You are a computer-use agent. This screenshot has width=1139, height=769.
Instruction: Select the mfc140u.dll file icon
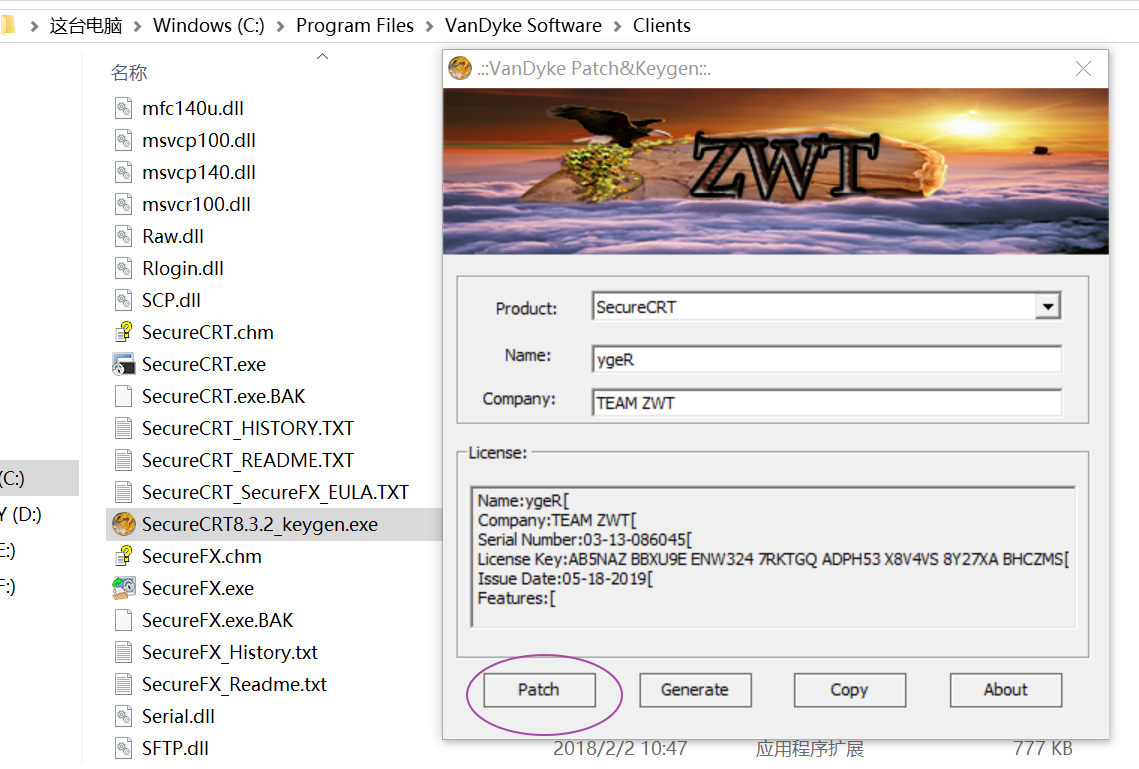(x=121, y=107)
